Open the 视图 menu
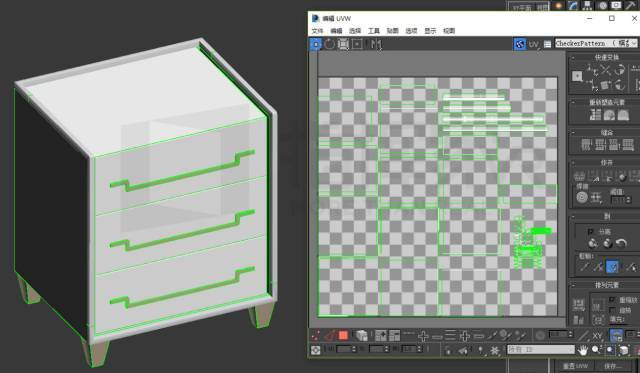The image size is (640, 373). 449,31
